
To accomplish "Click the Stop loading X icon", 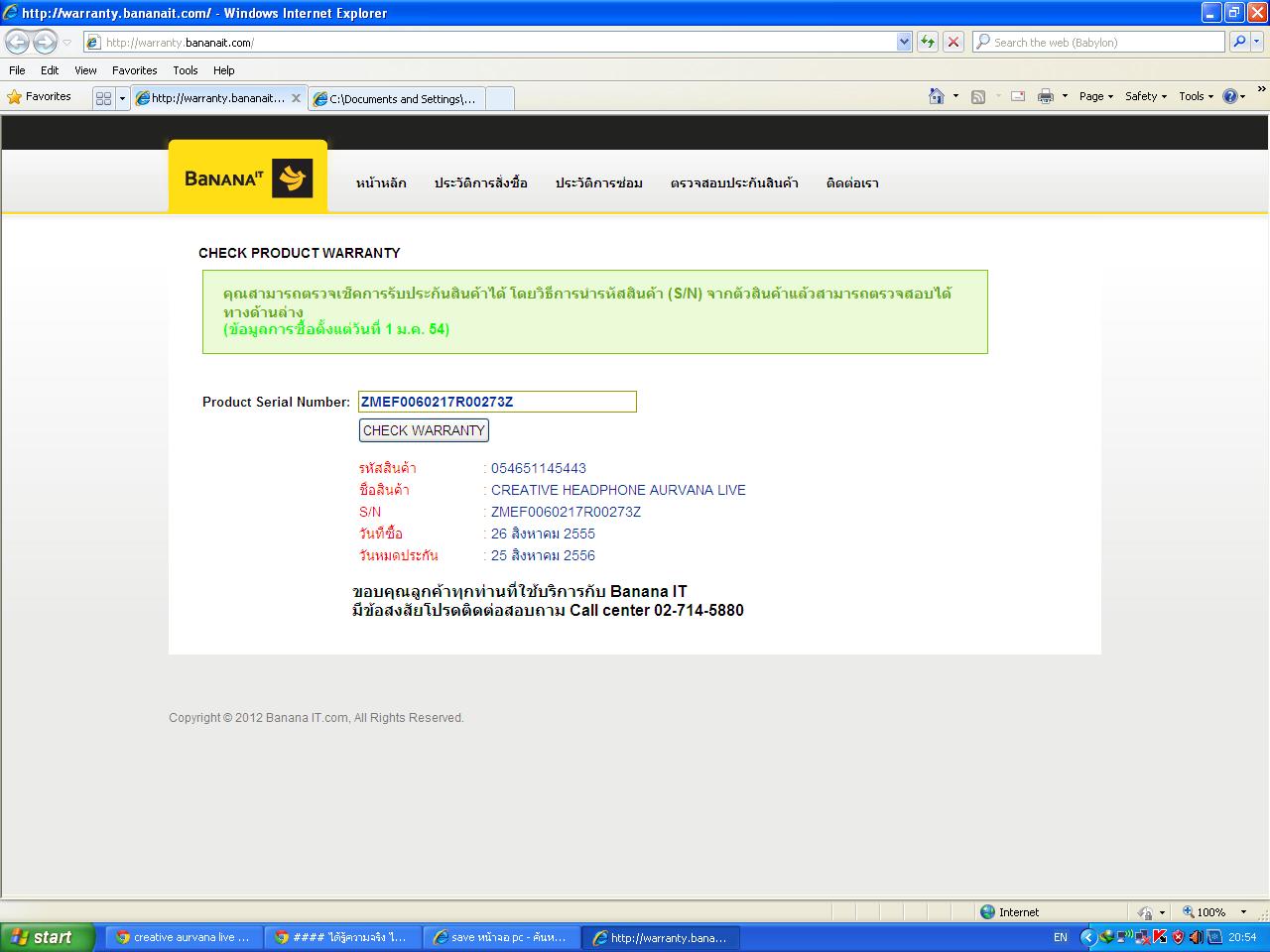I will pos(953,42).
